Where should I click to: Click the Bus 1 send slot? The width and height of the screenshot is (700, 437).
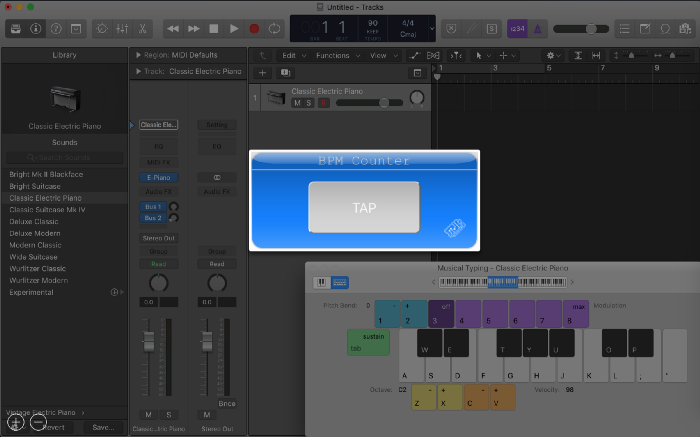click(153, 207)
